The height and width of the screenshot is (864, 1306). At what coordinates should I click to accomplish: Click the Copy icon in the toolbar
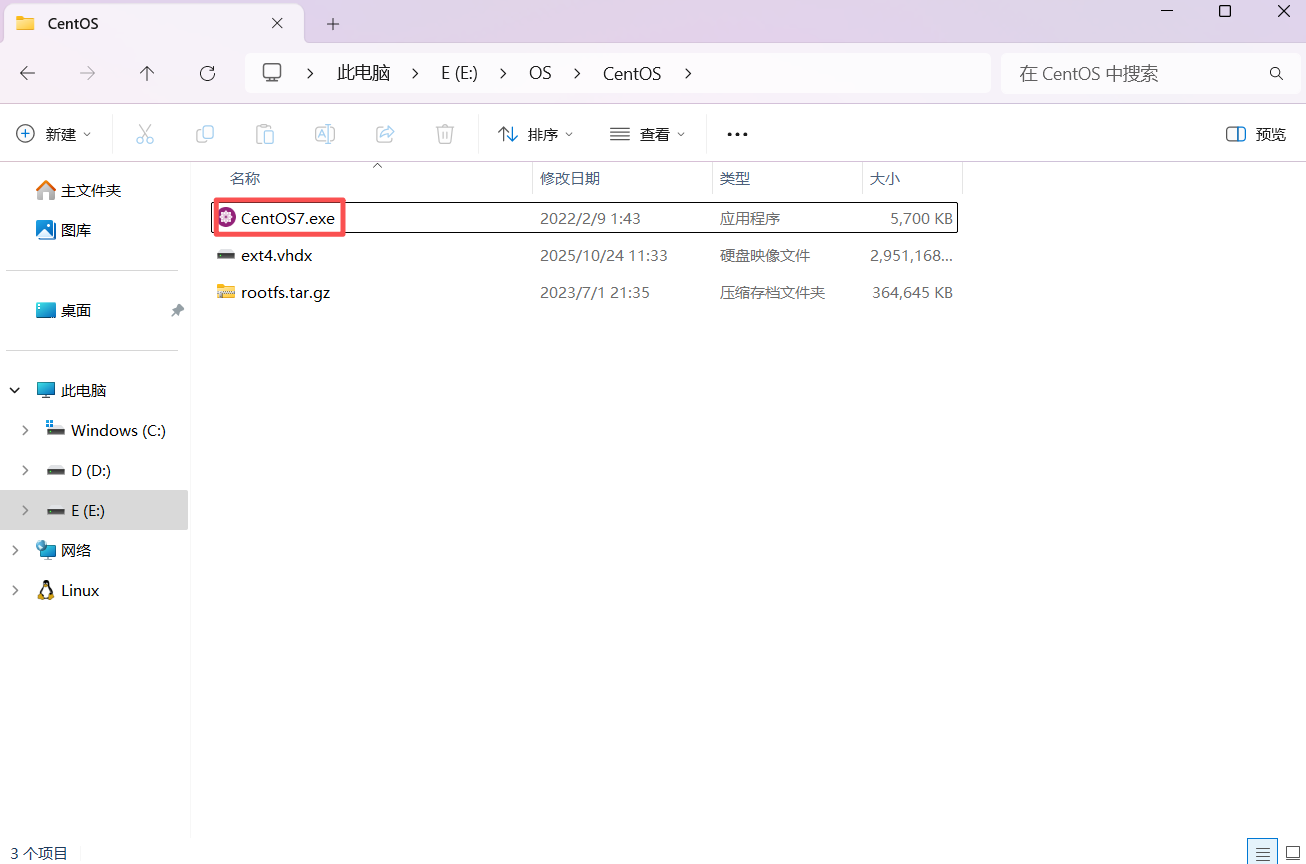(205, 133)
